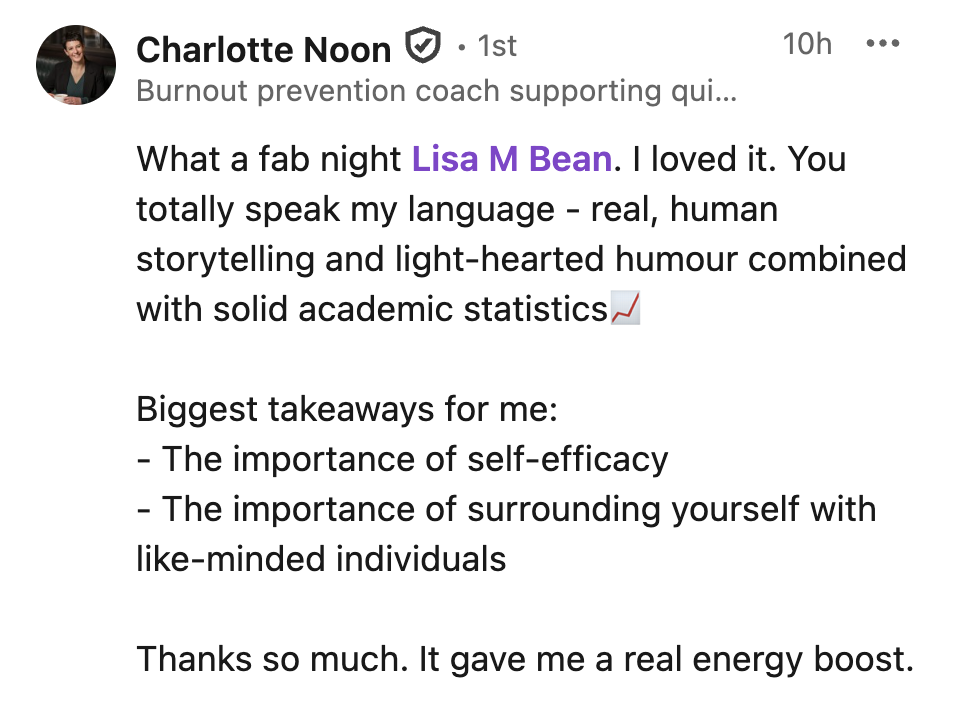Click the "What a fab night" text
Viewport: 954px width, 709px height.
click(270, 159)
